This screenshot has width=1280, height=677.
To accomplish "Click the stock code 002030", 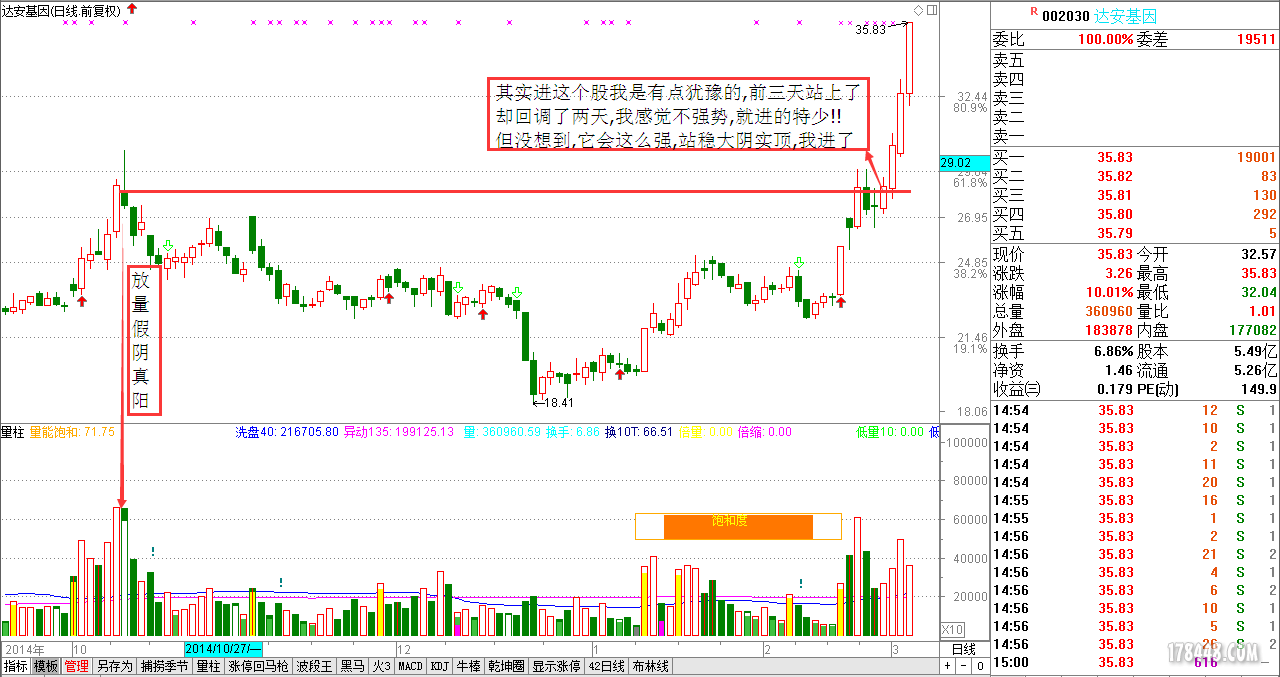I will tap(1064, 16).
